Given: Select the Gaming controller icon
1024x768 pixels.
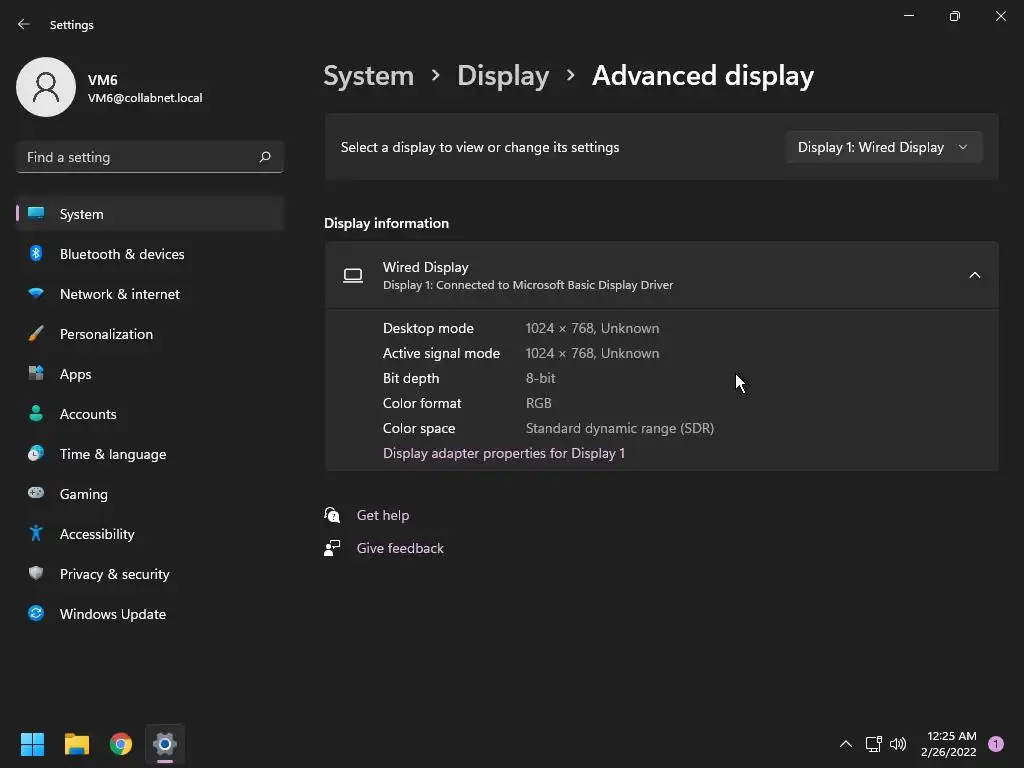Looking at the screenshot, I should coord(36,493).
